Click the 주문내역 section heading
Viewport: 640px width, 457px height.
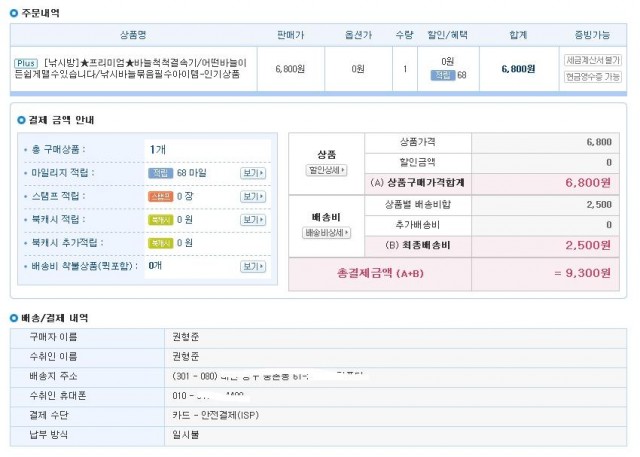pos(40,13)
